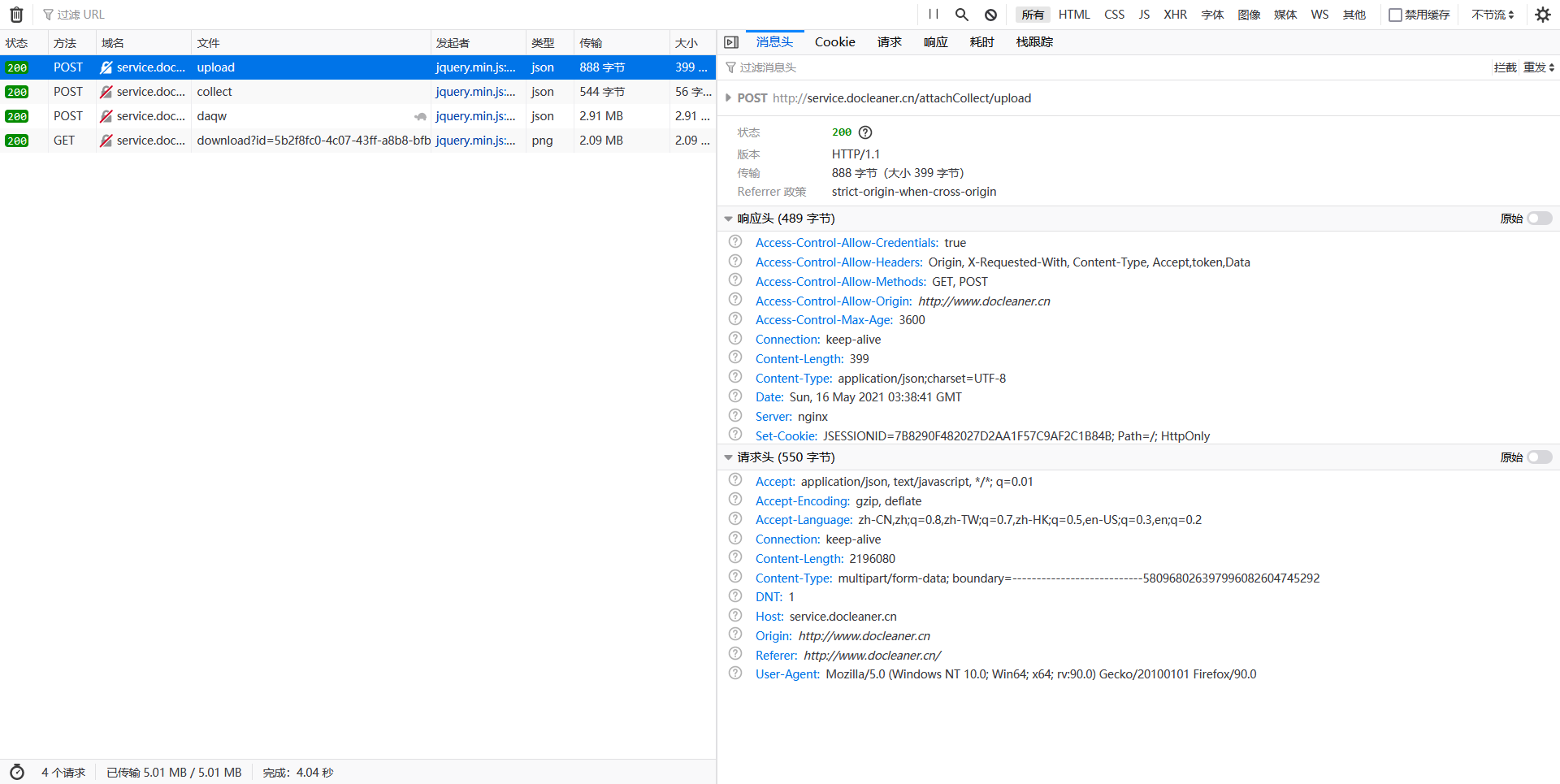The height and width of the screenshot is (784, 1560).
Task: Toggle raw view for request headers
Action: 1540,457
